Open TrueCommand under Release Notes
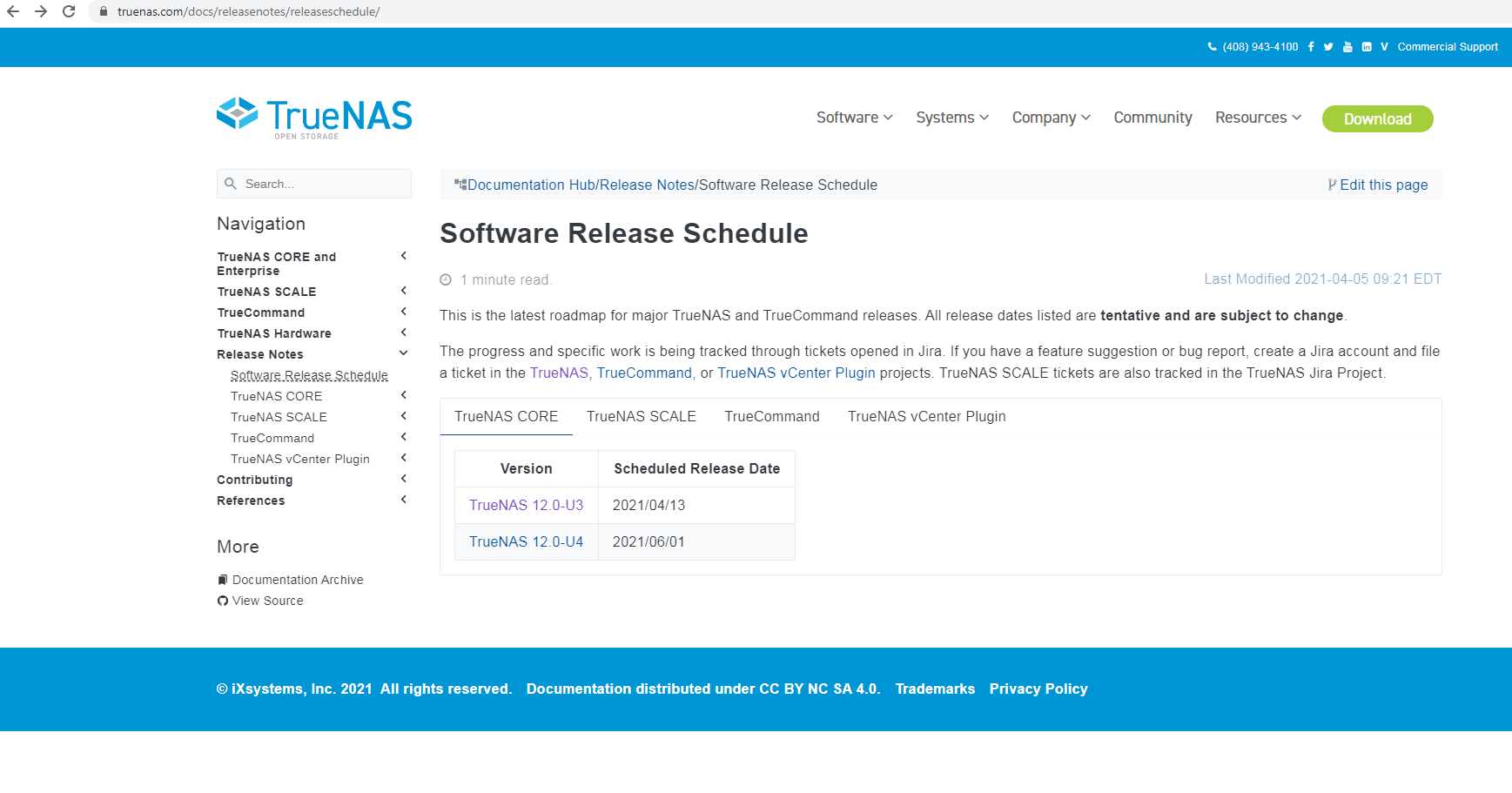 coord(272,438)
